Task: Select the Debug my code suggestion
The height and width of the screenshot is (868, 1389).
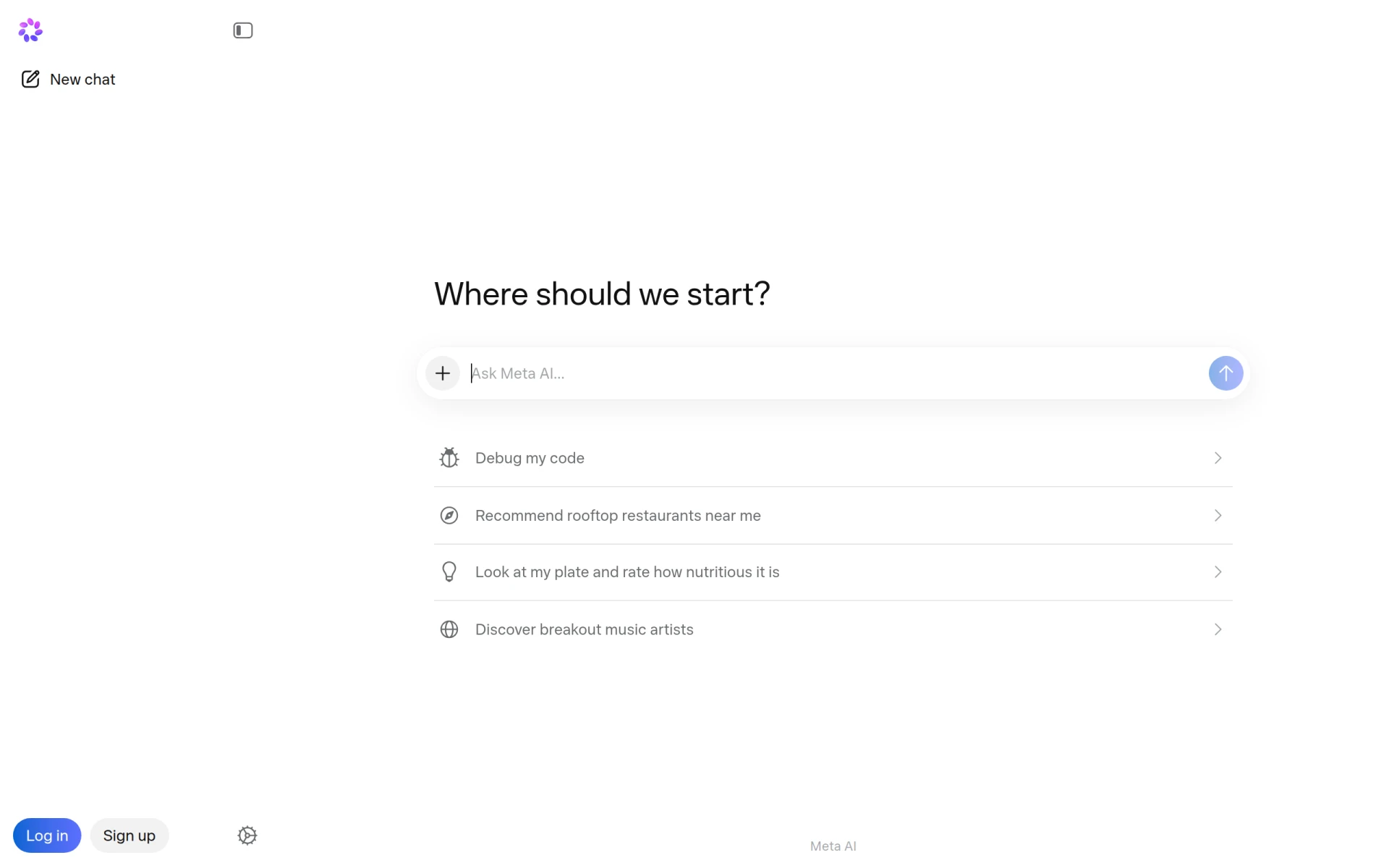Action: click(833, 458)
